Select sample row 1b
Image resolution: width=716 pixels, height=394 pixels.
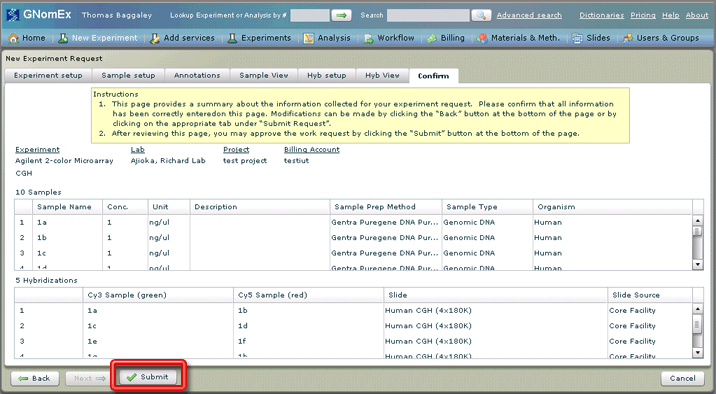pos(353,238)
